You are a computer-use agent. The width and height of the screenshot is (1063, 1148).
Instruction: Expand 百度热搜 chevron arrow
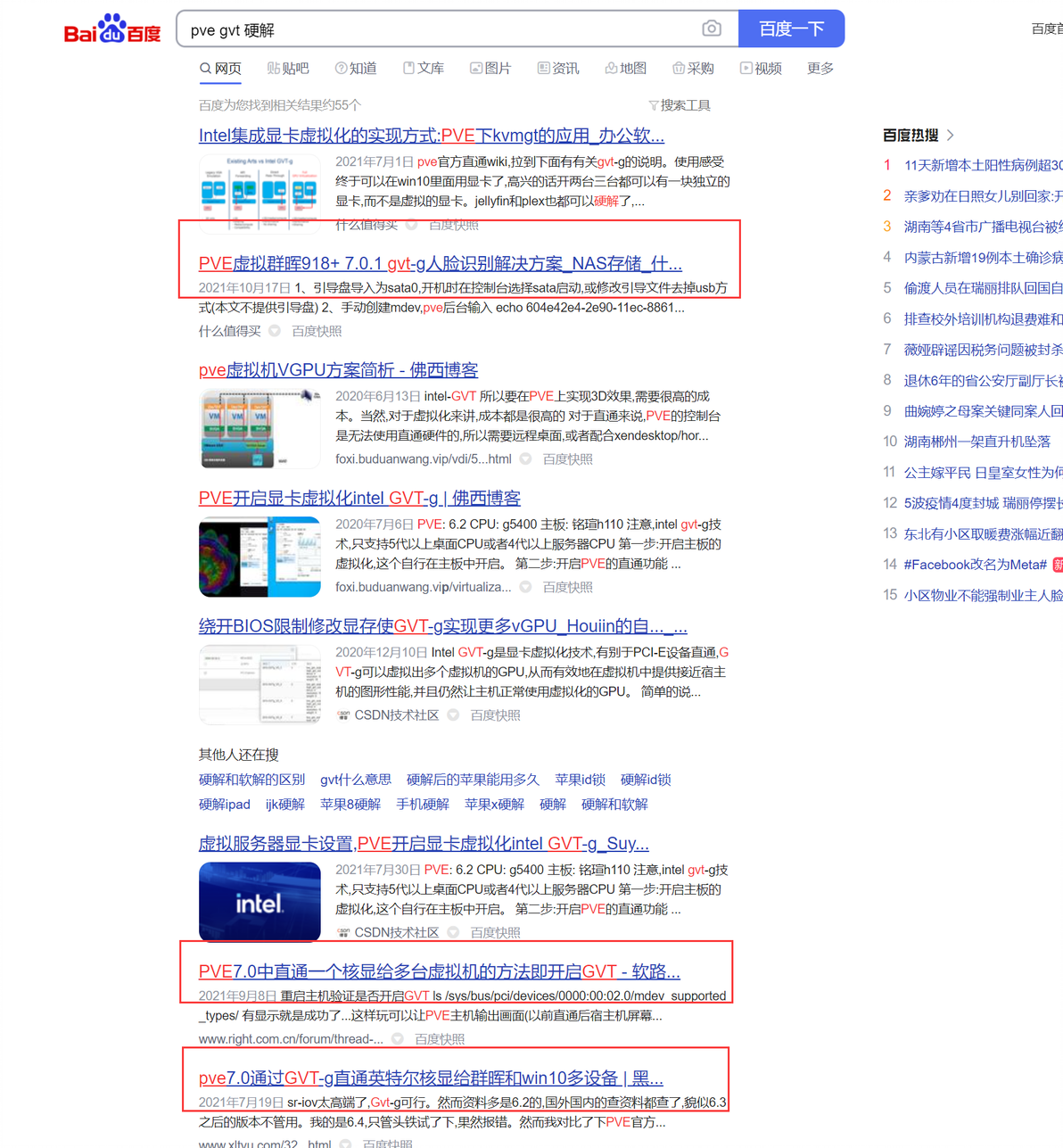[x=951, y=136]
